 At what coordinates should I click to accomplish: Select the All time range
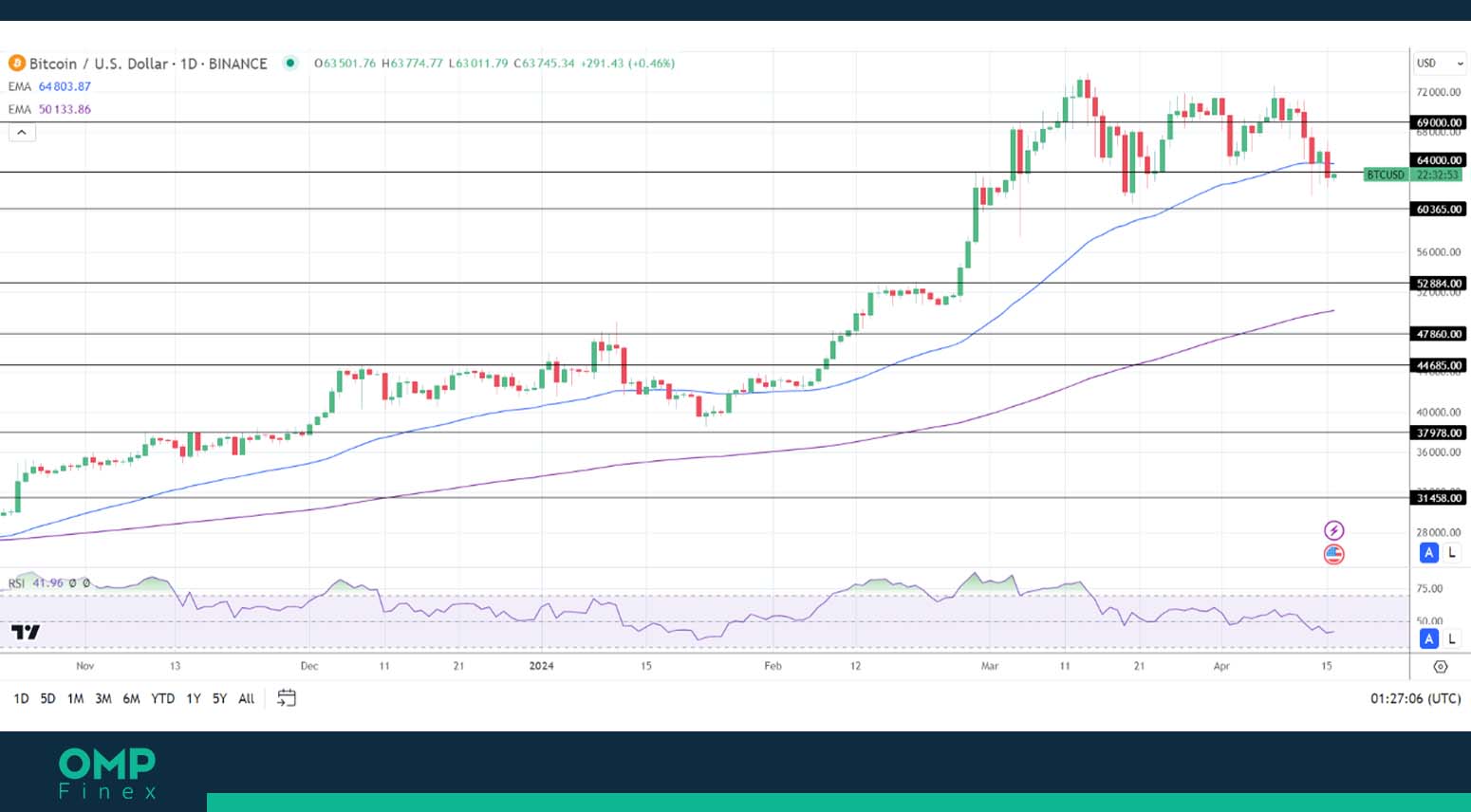point(247,699)
